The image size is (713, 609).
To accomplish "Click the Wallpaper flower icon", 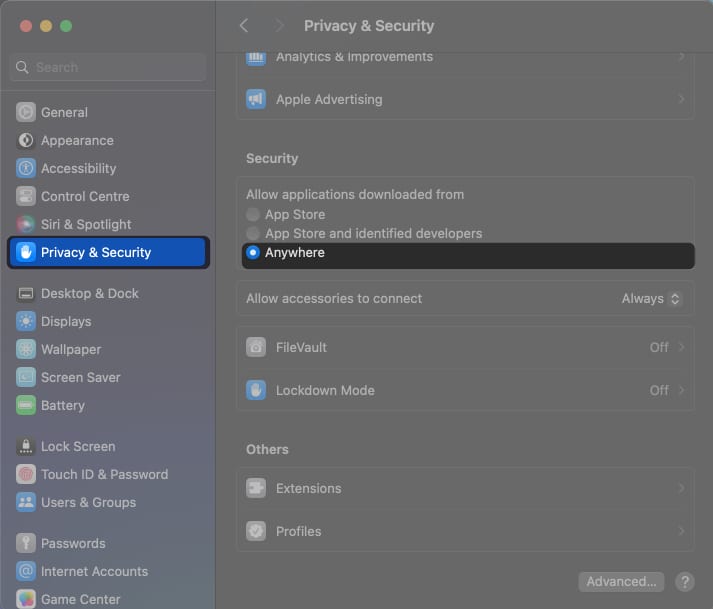I will 26,349.
